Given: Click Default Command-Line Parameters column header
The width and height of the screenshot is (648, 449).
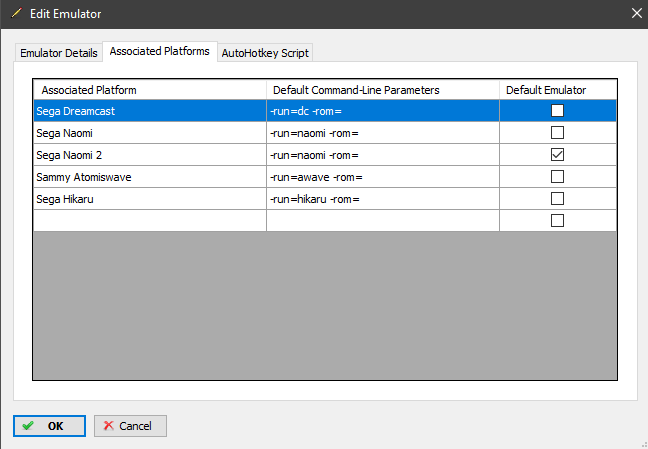Looking at the screenshot, I should 383,90.
